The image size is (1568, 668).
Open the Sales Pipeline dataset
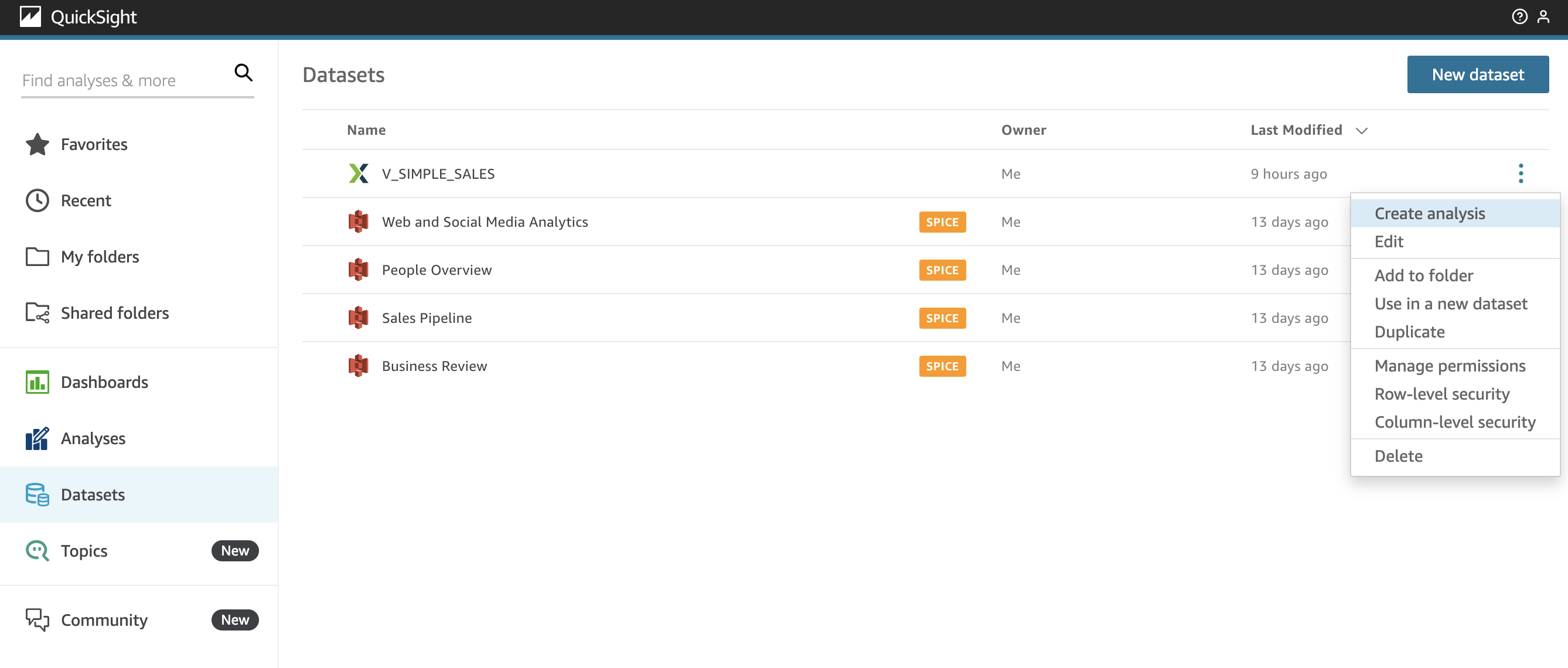click(x=427, y=318)
